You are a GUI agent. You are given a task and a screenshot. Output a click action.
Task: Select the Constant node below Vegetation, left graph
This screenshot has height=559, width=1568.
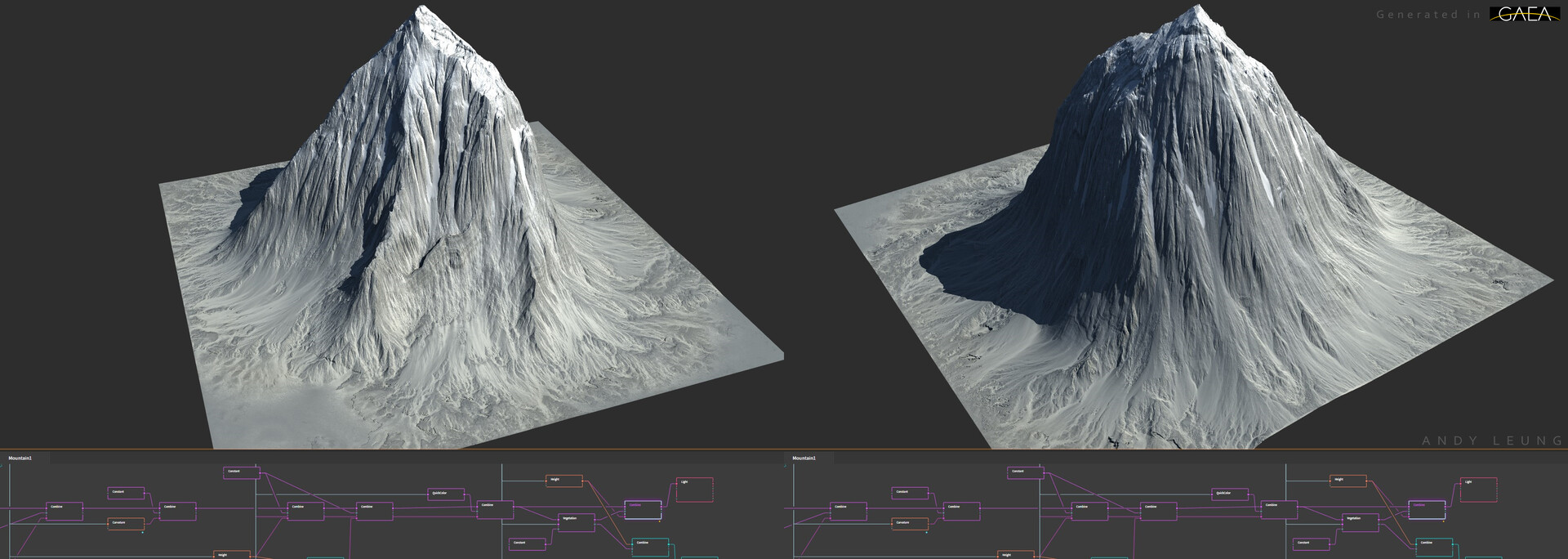pyautogui.click(x=528, y=543)
